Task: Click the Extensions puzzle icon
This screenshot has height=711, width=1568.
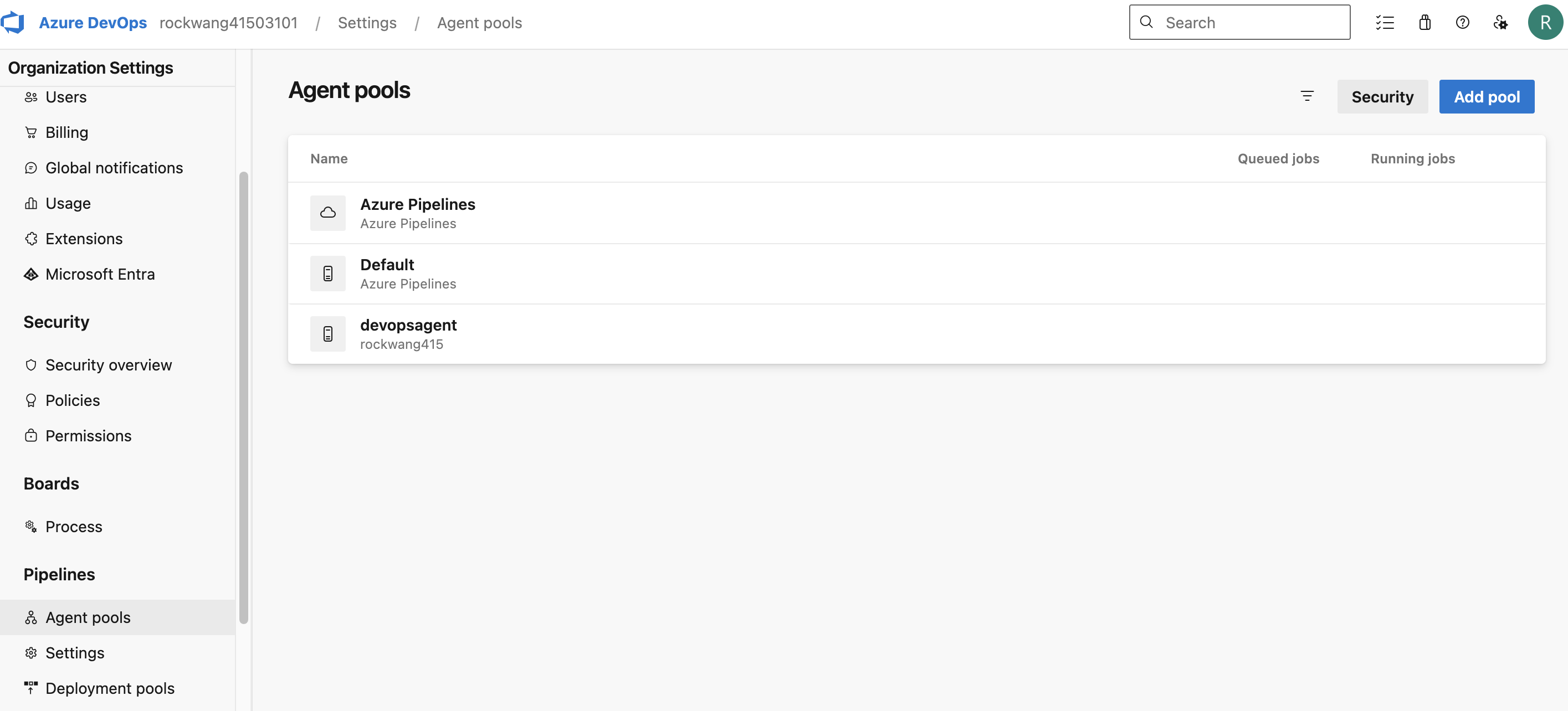Action: (x=31, y=239)
